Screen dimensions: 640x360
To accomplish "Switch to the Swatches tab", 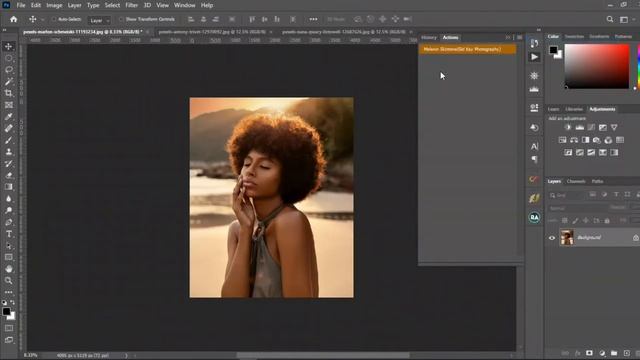I will [574, 36].
